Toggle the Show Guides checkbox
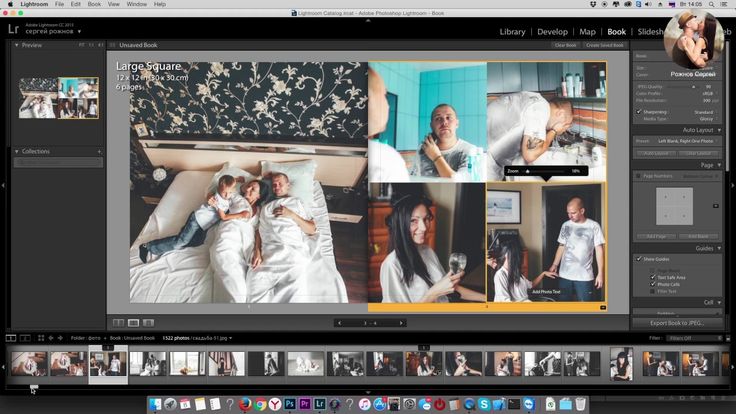 click(x=640, y=259)
